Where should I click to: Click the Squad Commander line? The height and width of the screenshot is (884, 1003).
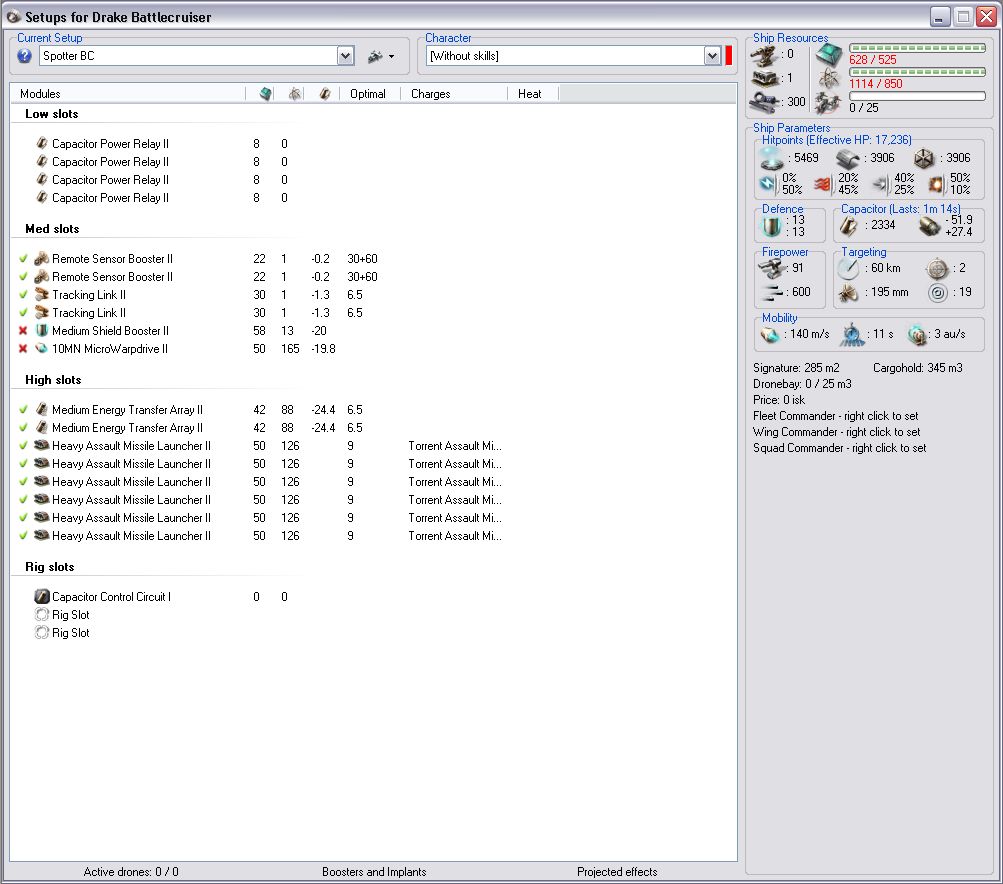click(839, 448)
